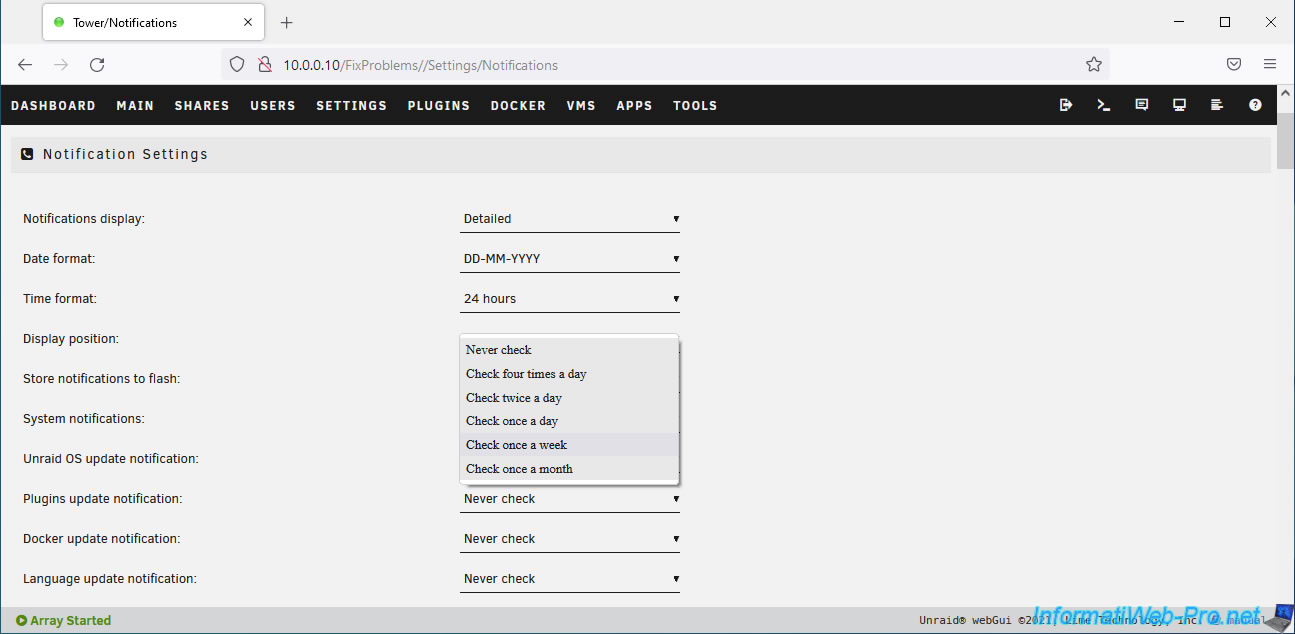Open the system Log icon
The image size is (1295, 634).
[x=1217, y=105]
